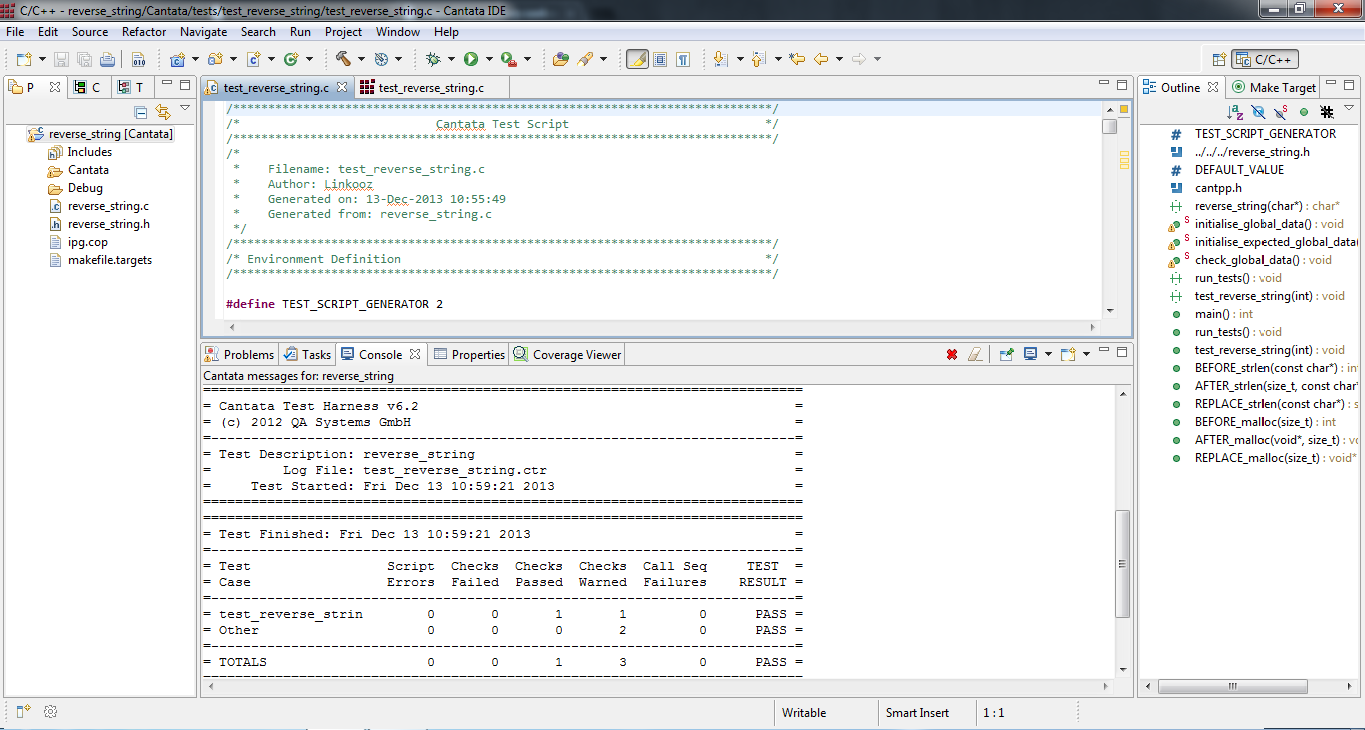Viewport: 1365px width, 730px height.
Task: Click the binary 010 build icon
Action: [x=138, y=59]
